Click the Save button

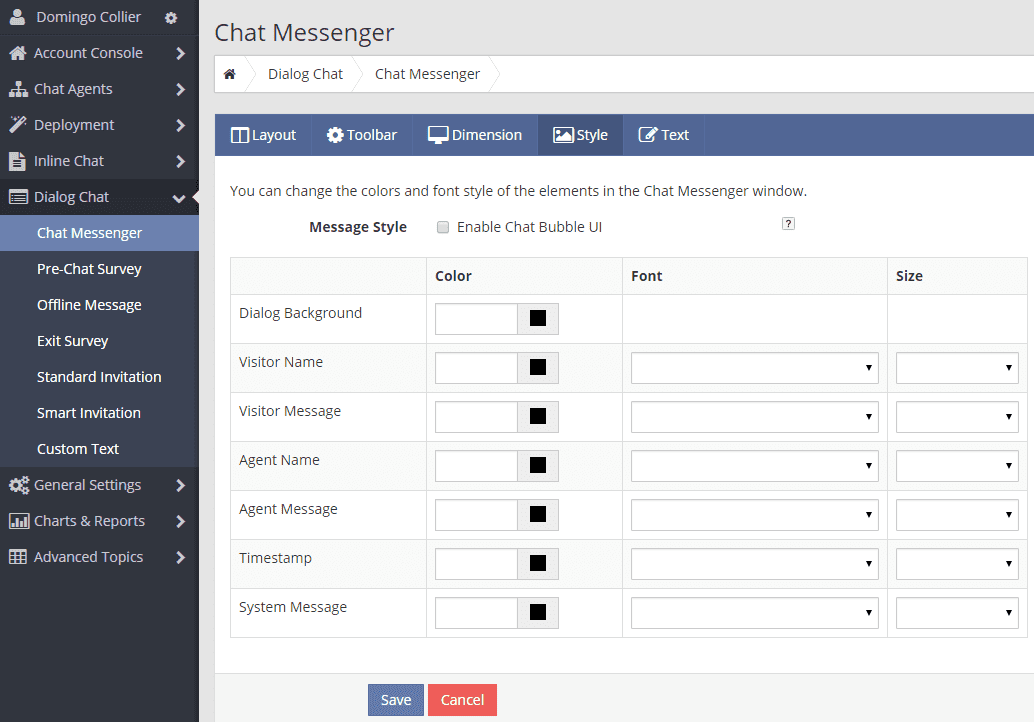pos(395,699)
